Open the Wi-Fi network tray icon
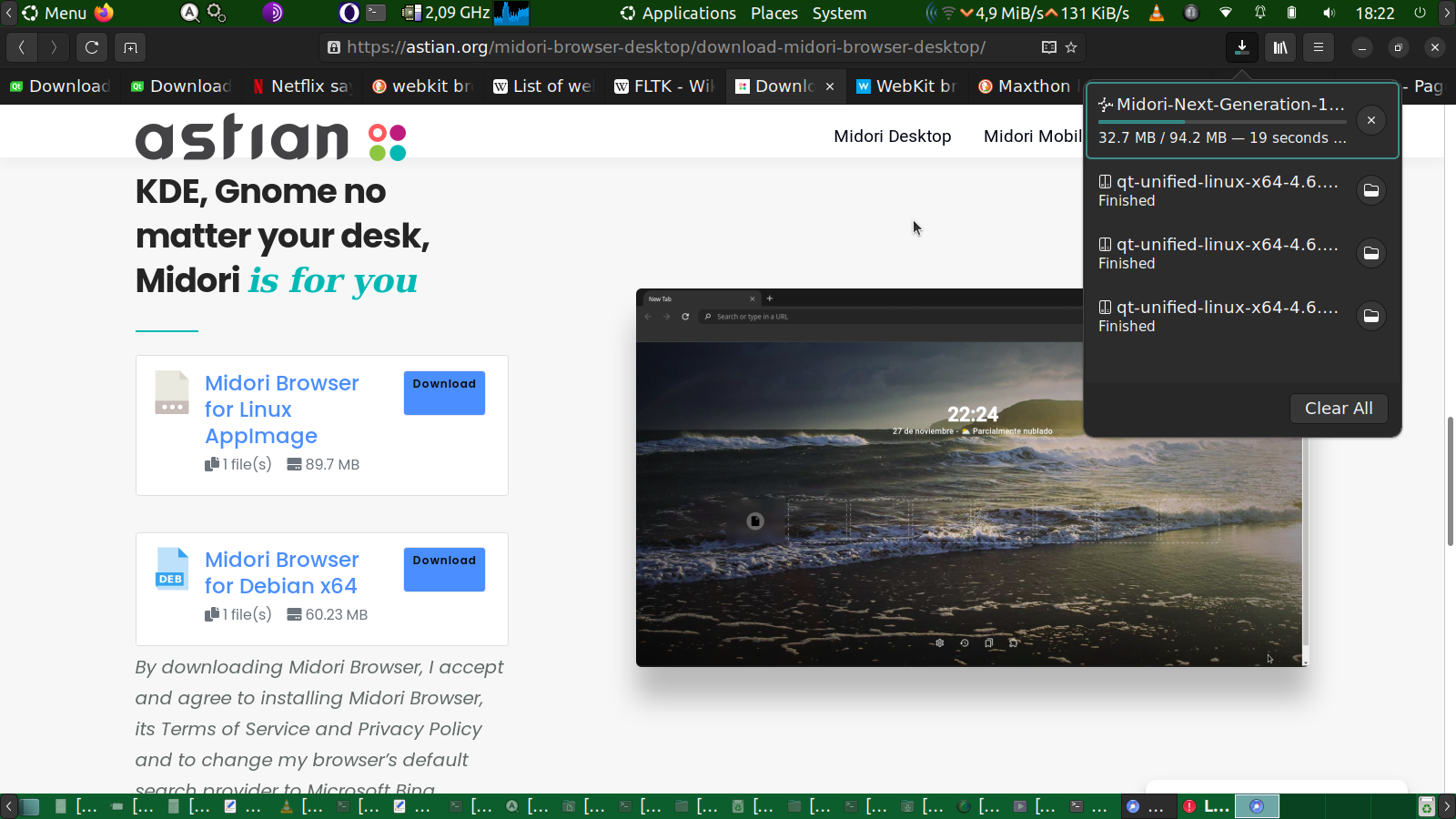The width and height of the screenshot is (1456, 819). click(1226, 13)
